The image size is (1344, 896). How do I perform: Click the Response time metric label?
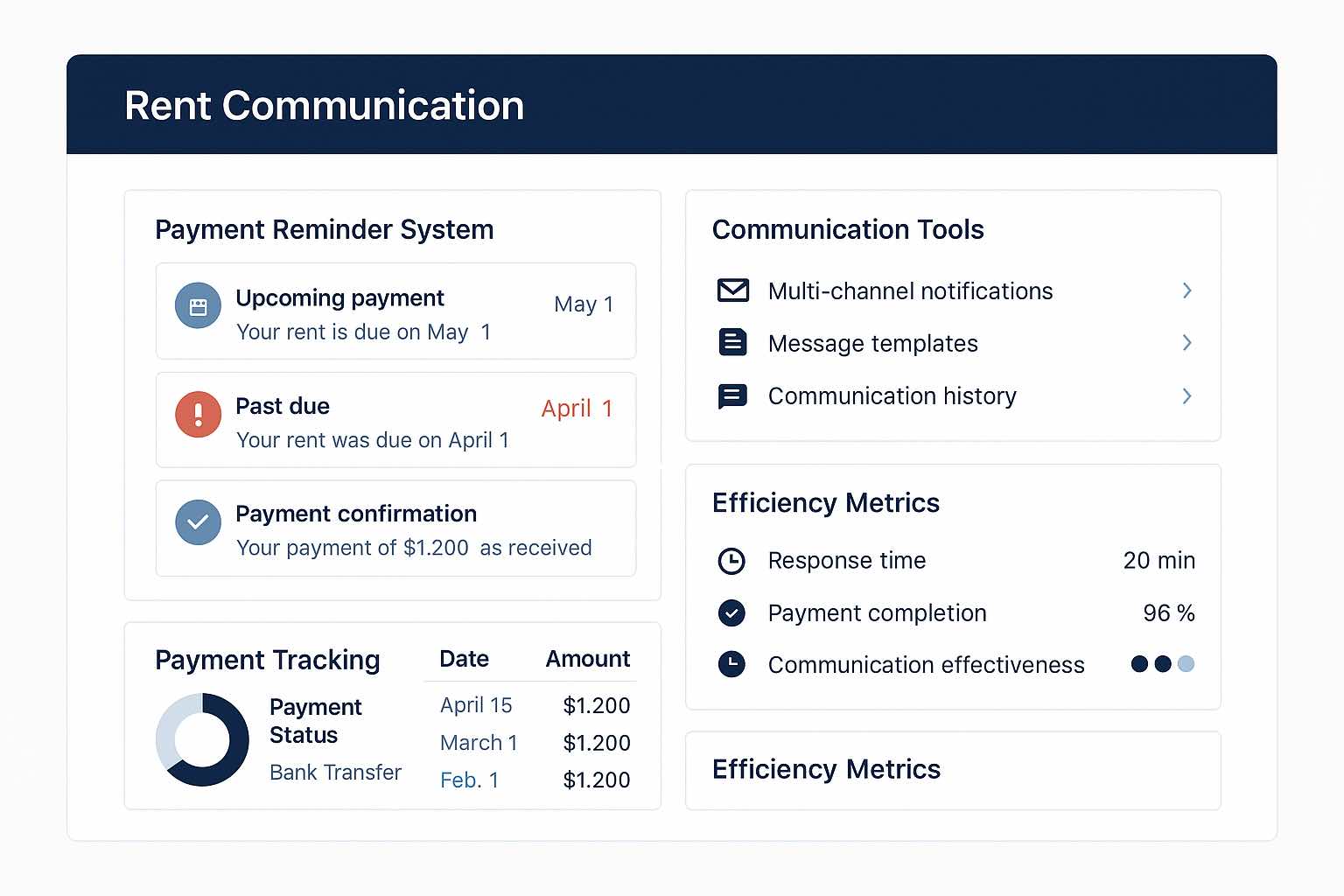(847, 560)
